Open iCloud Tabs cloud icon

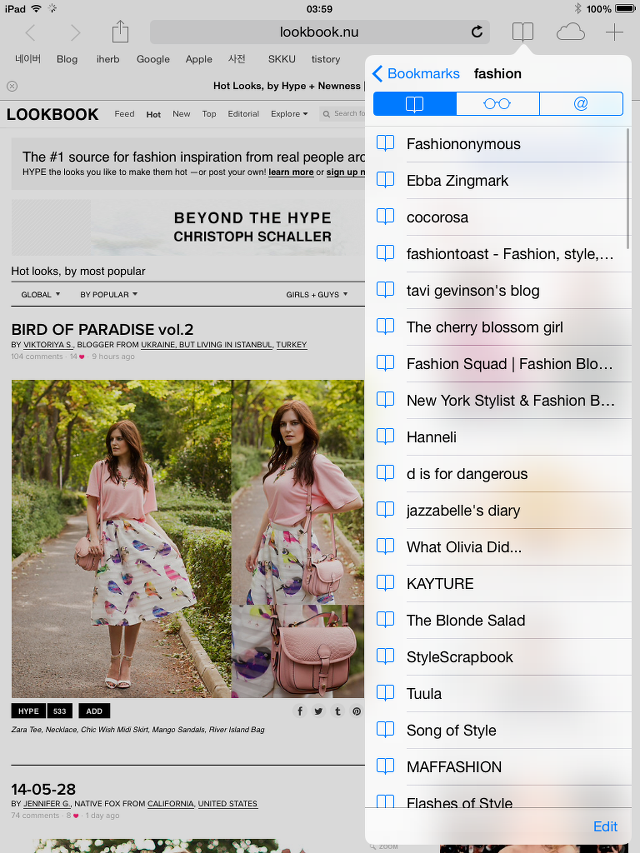(x=570, y=32)
